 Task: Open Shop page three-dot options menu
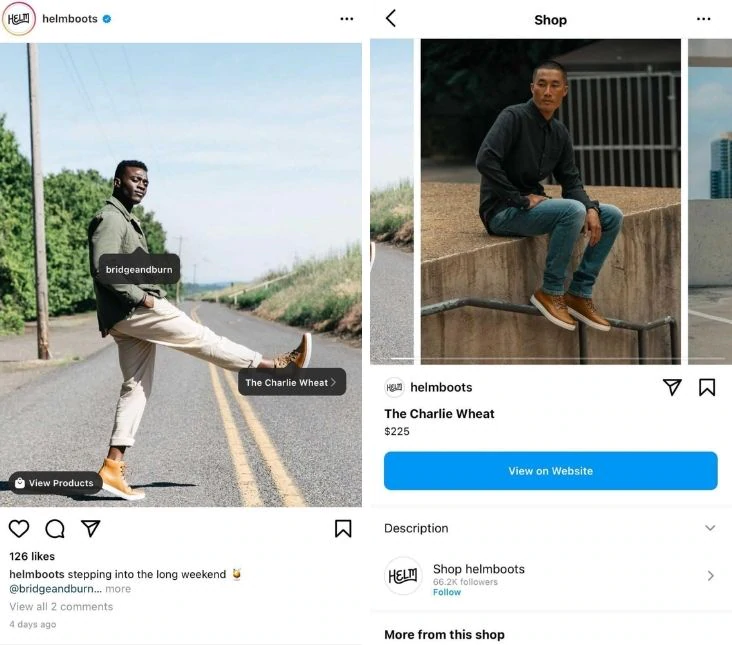click(x=703, y=19)
